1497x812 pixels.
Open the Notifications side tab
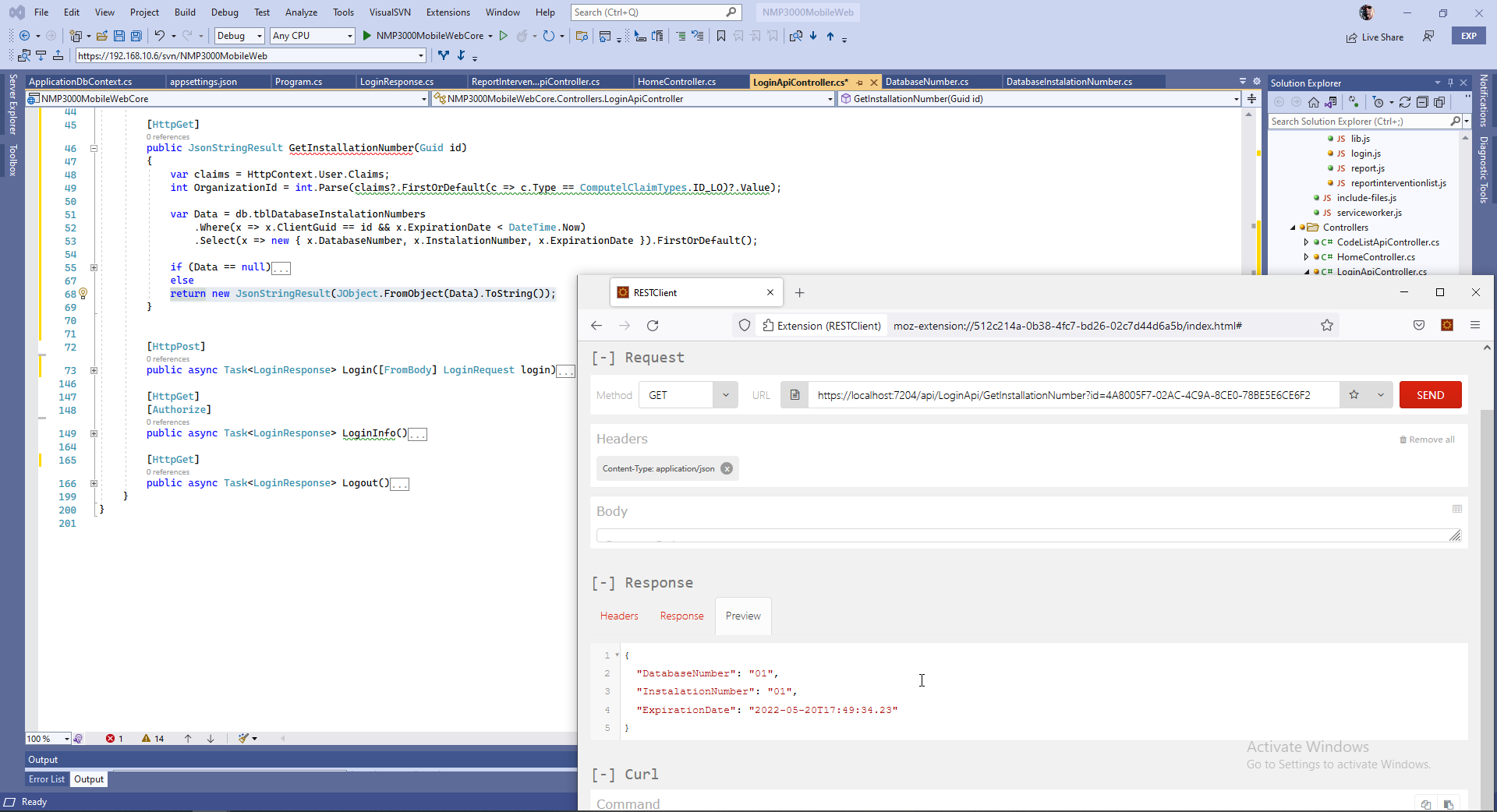tap(1484, 101)
